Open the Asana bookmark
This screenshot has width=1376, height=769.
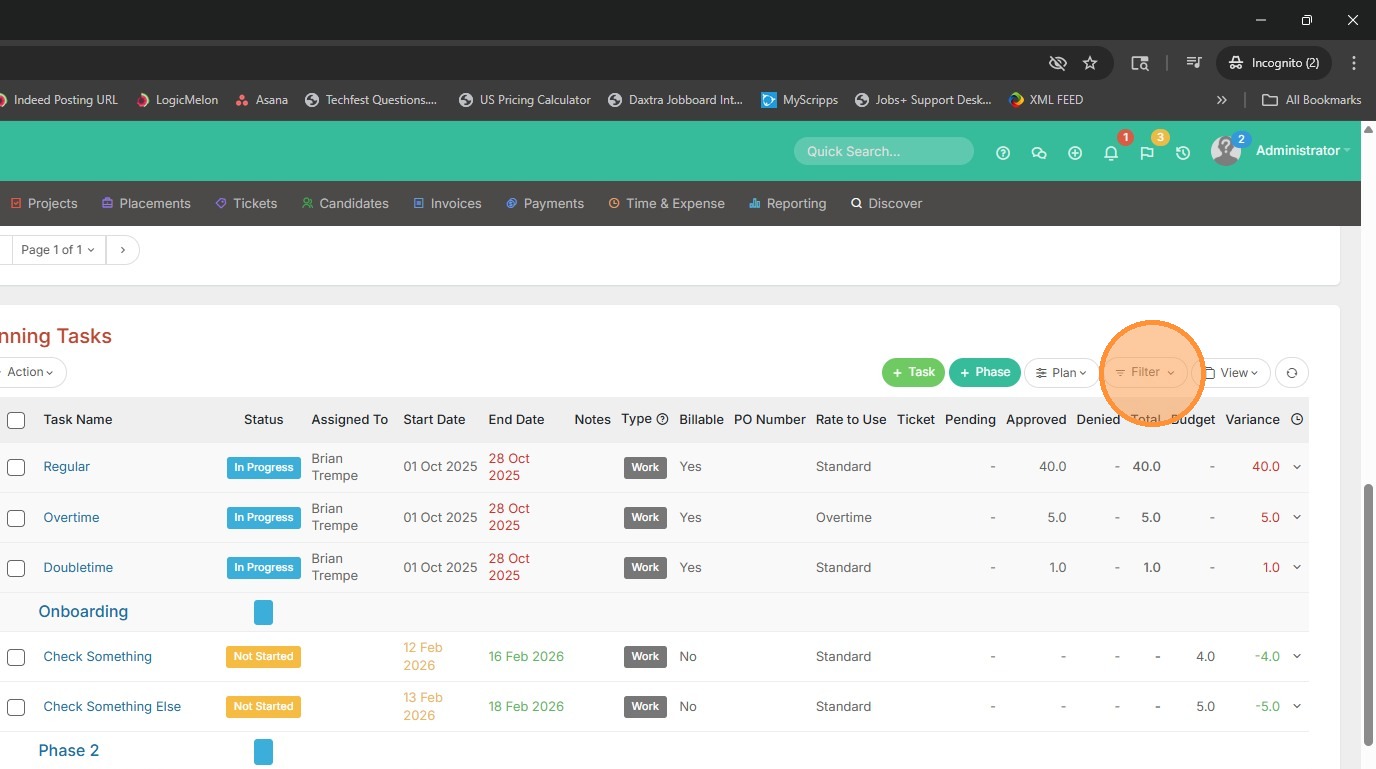tap(262, 100)
